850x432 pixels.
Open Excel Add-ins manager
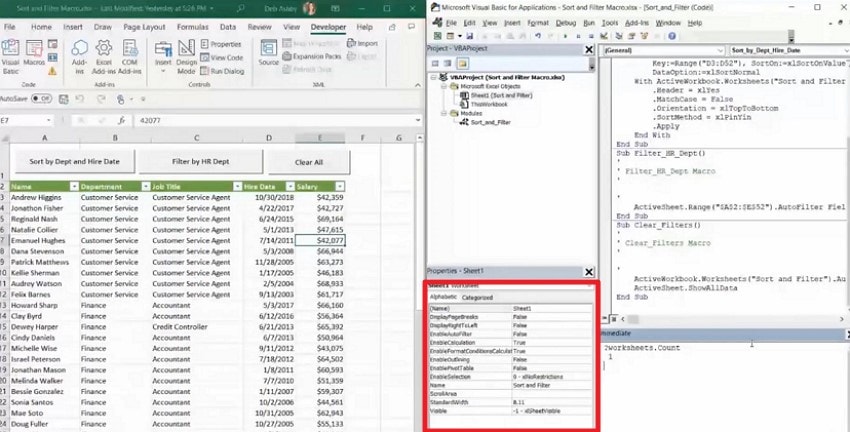click(104, 56)
